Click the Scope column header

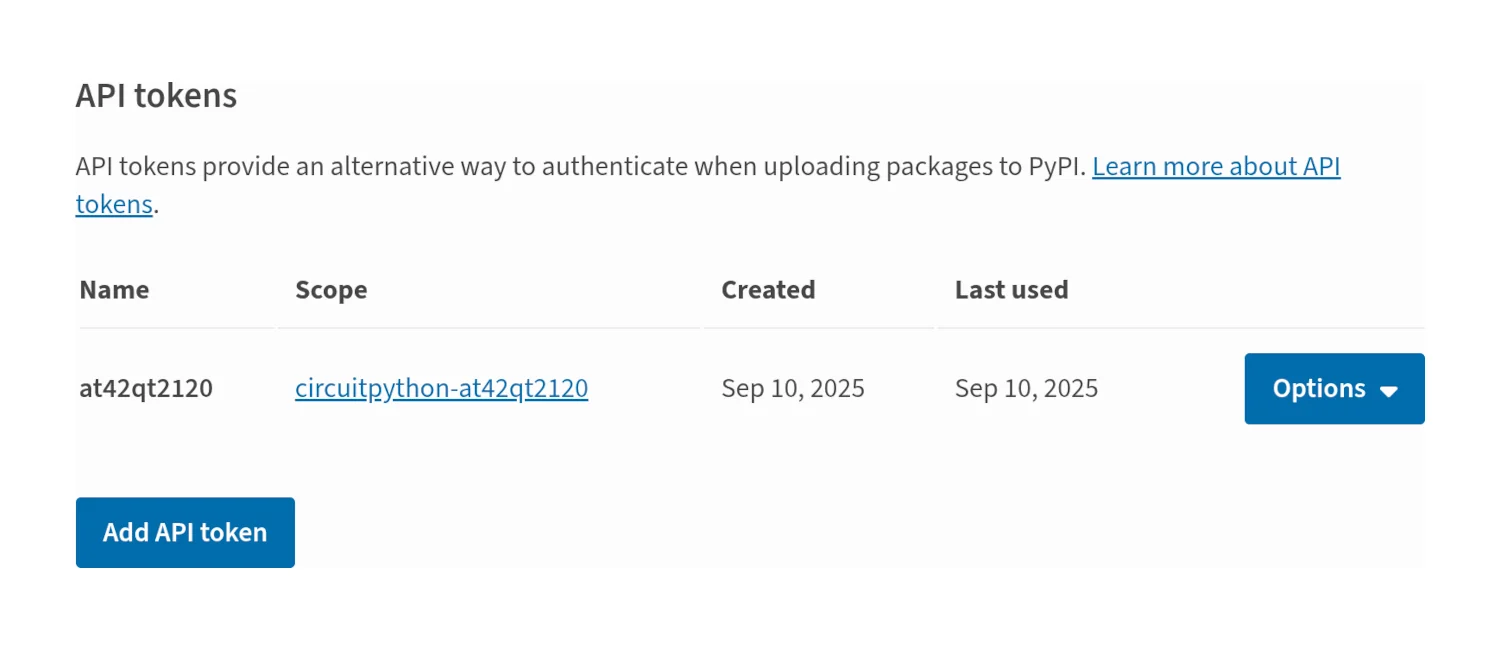tap(331, 290)
